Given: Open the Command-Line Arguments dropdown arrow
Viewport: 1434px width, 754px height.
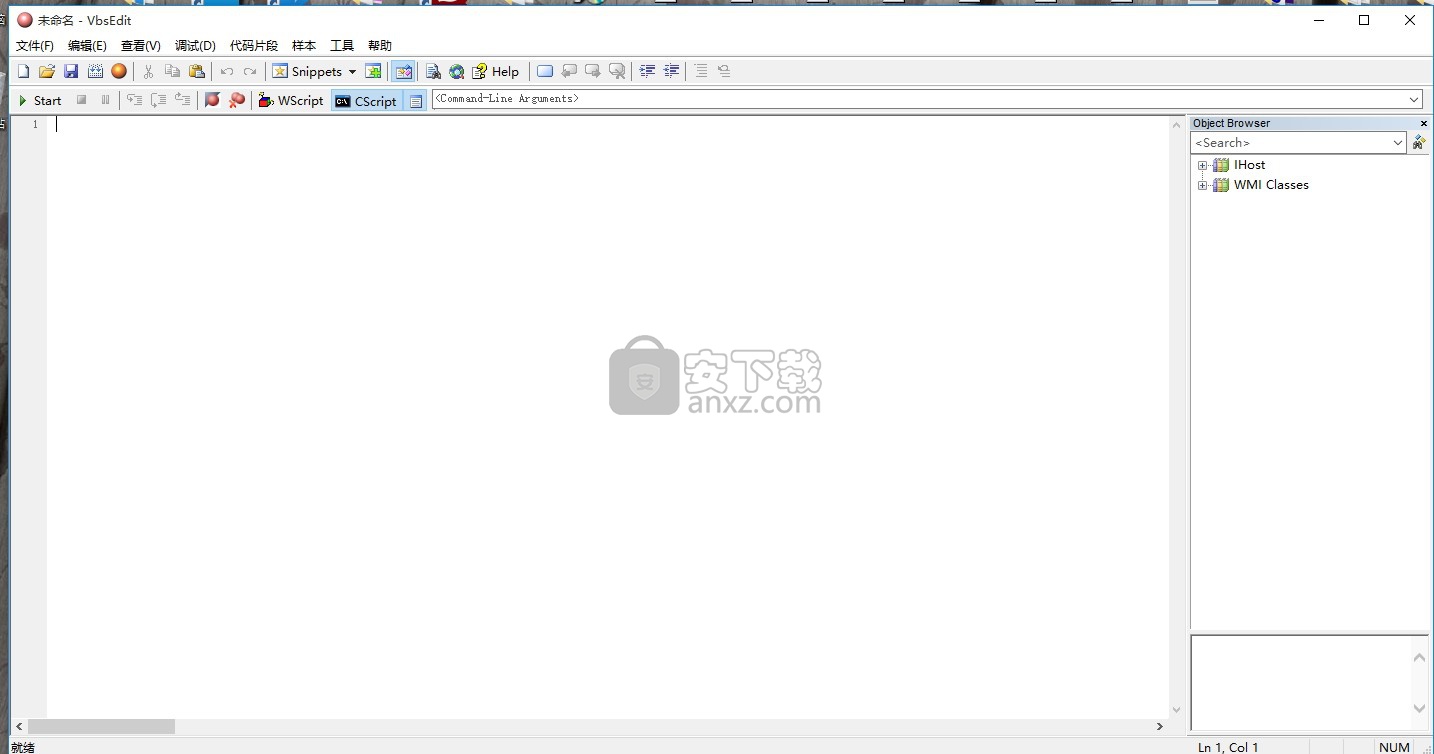Looking at the screenshot, I should pos(1414,99).
